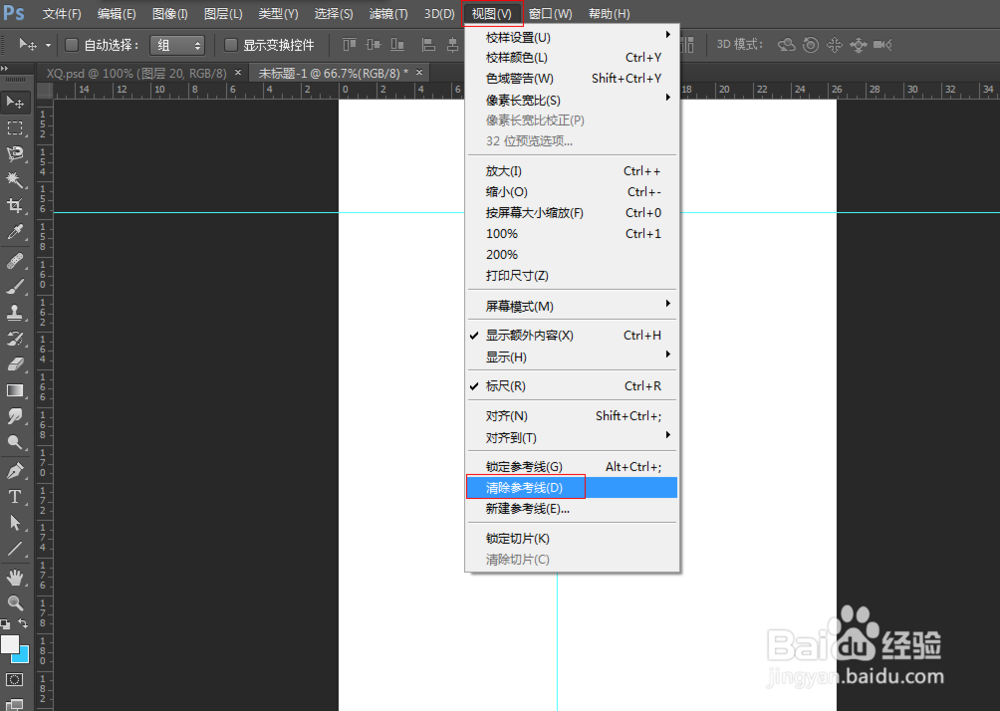Reset default foreground and background colors
This screenshot has width=1000, height=711.
click(5, 624)
